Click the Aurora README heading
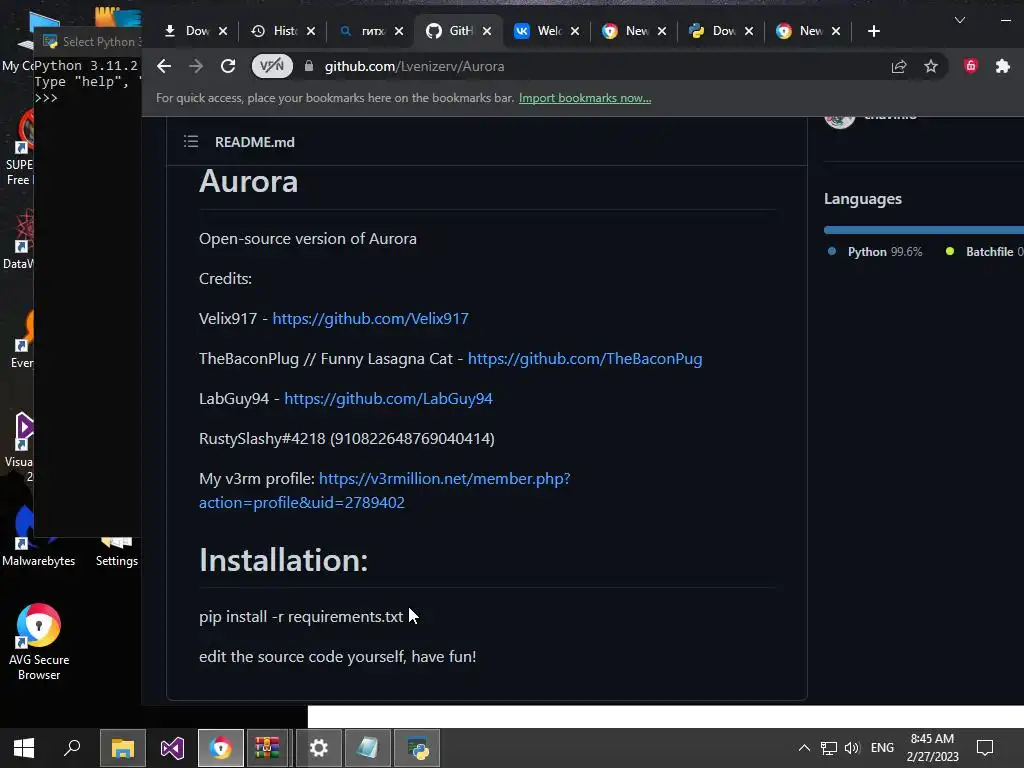Screen dimensions: 1024x768 click(x=248, y=182)
